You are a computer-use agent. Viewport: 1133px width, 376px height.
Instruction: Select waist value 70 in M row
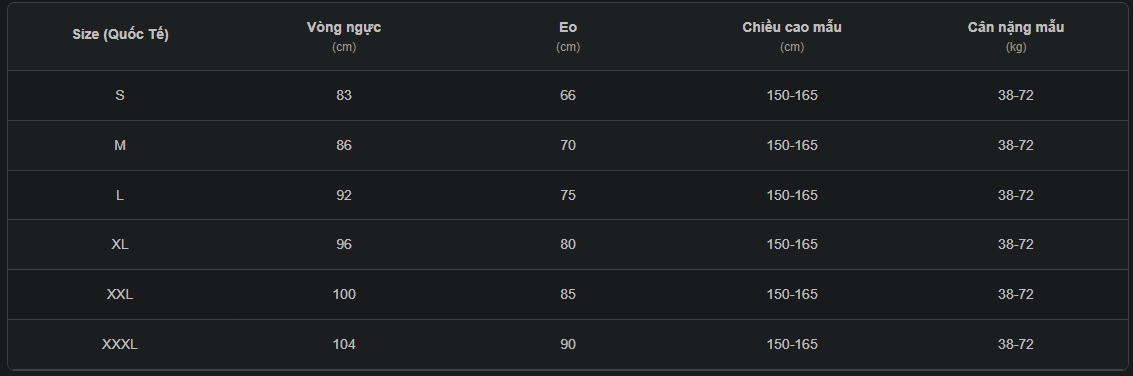pyautogui.click(x=568, y=145)
